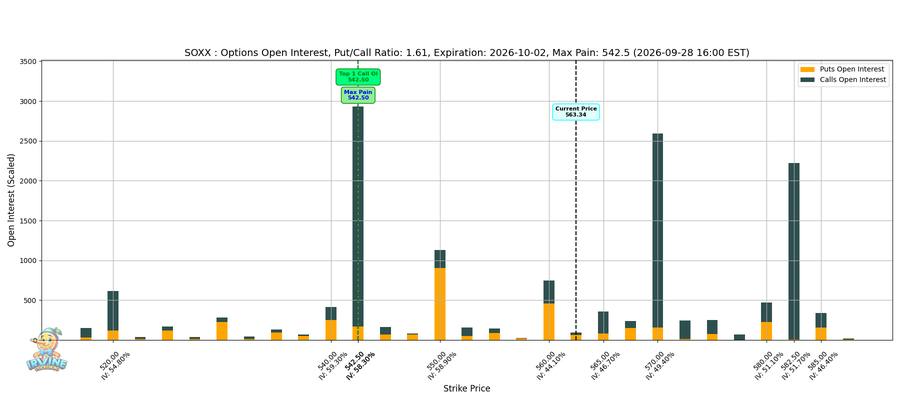
Task: Click the 3000 y-axis tick value
Action: click(30, 102)
